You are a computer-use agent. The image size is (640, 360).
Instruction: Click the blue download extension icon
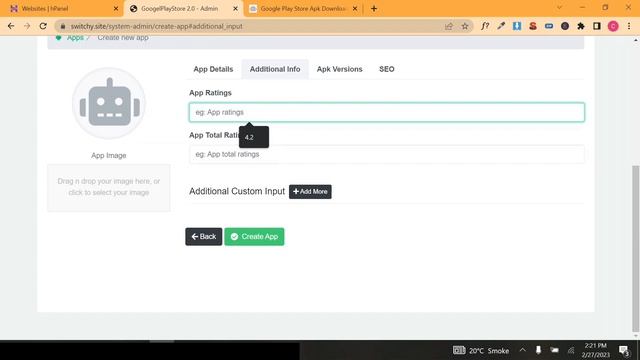tap(517, 26)
